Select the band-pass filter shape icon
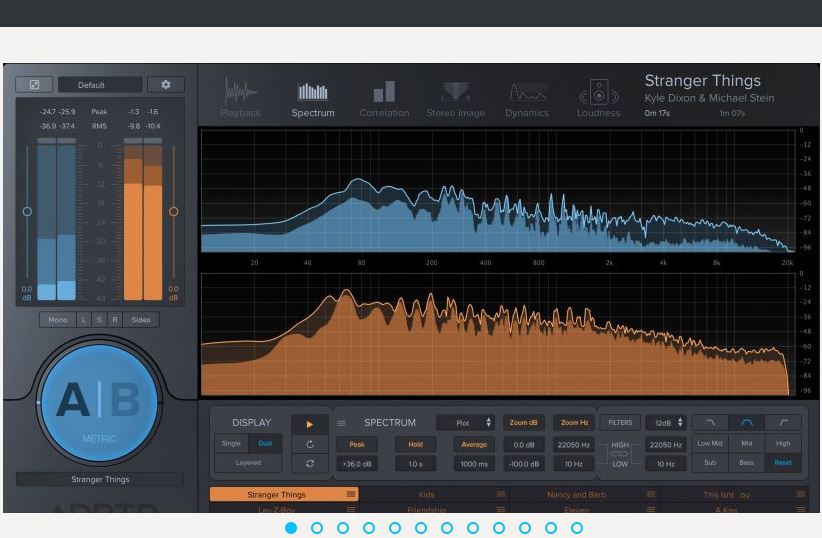Image resolution: width=822 pixels, height=538 pixels. coord(747,423)
